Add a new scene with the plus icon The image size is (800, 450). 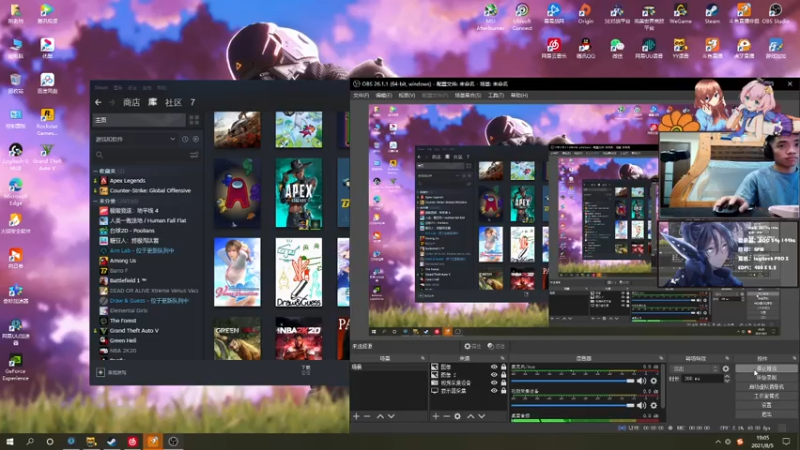click(356, 416)
